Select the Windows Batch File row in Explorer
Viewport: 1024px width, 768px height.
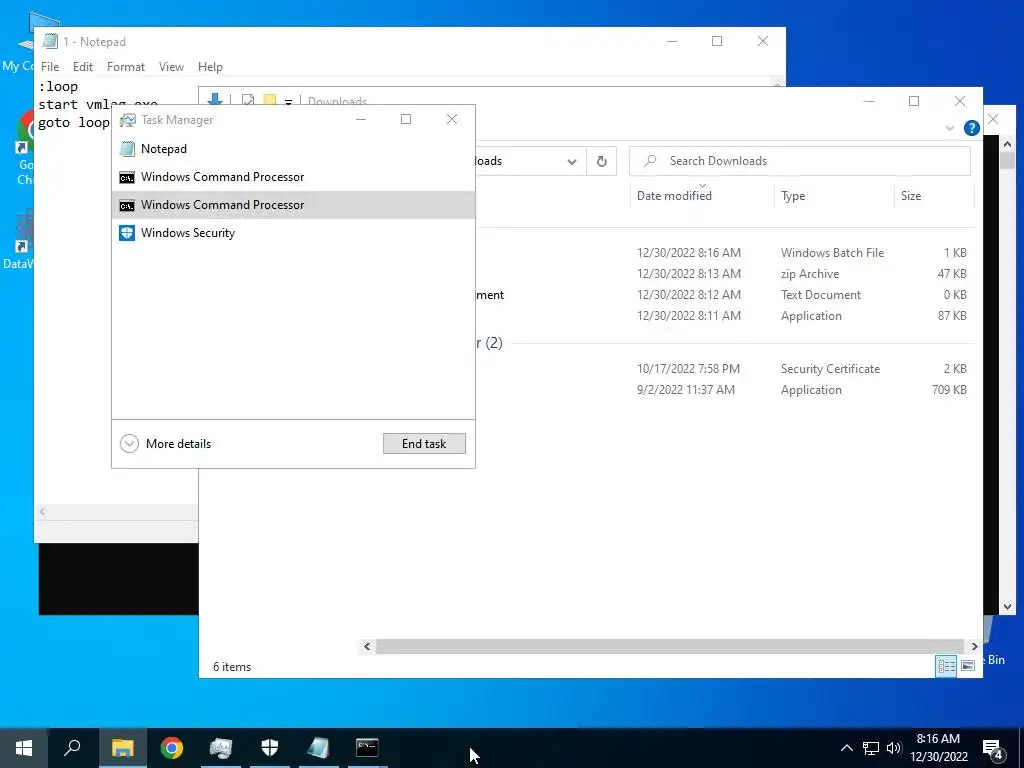[x=725, y=253]
